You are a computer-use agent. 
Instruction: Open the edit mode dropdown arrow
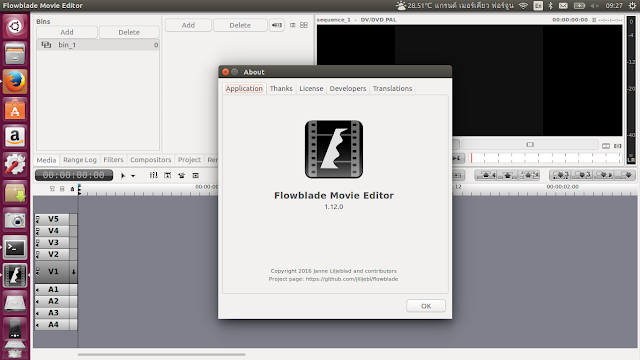click(133, 176)
